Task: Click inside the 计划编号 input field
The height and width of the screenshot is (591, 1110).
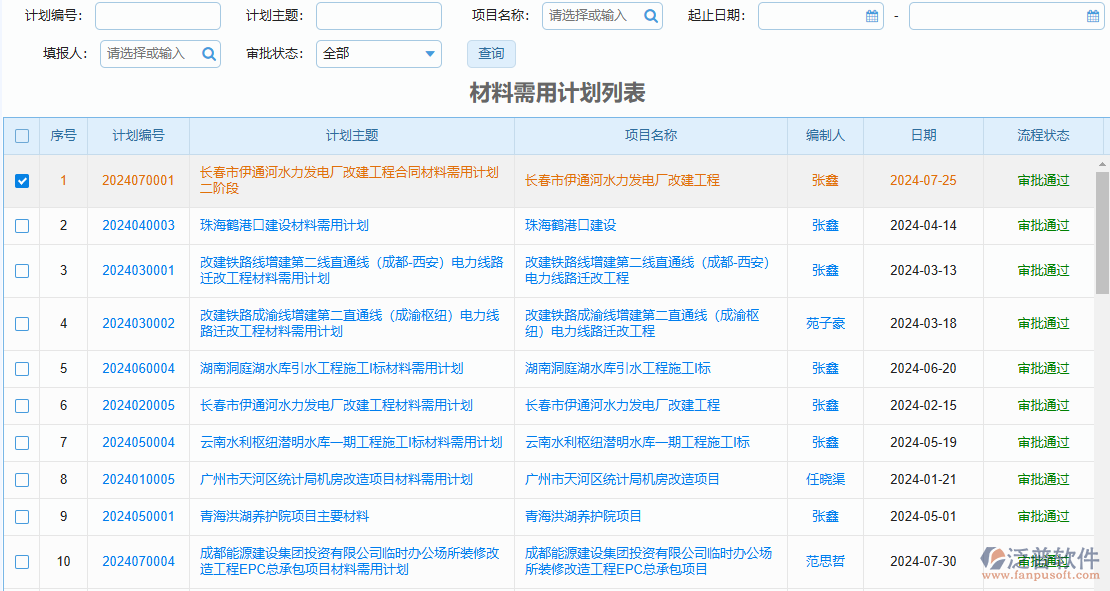Action: tap(157, 16)
